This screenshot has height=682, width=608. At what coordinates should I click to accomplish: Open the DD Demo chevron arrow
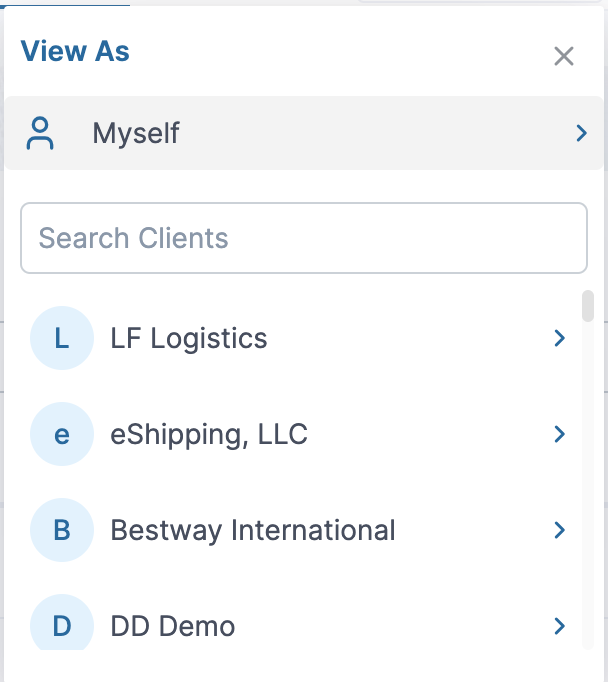[560, 627]
